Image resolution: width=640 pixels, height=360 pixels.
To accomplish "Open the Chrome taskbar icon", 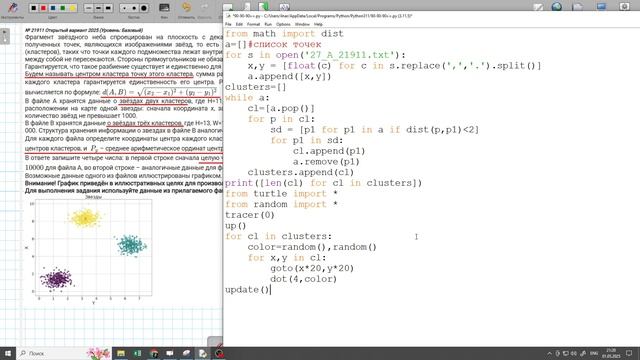I will tap(154, 353).
